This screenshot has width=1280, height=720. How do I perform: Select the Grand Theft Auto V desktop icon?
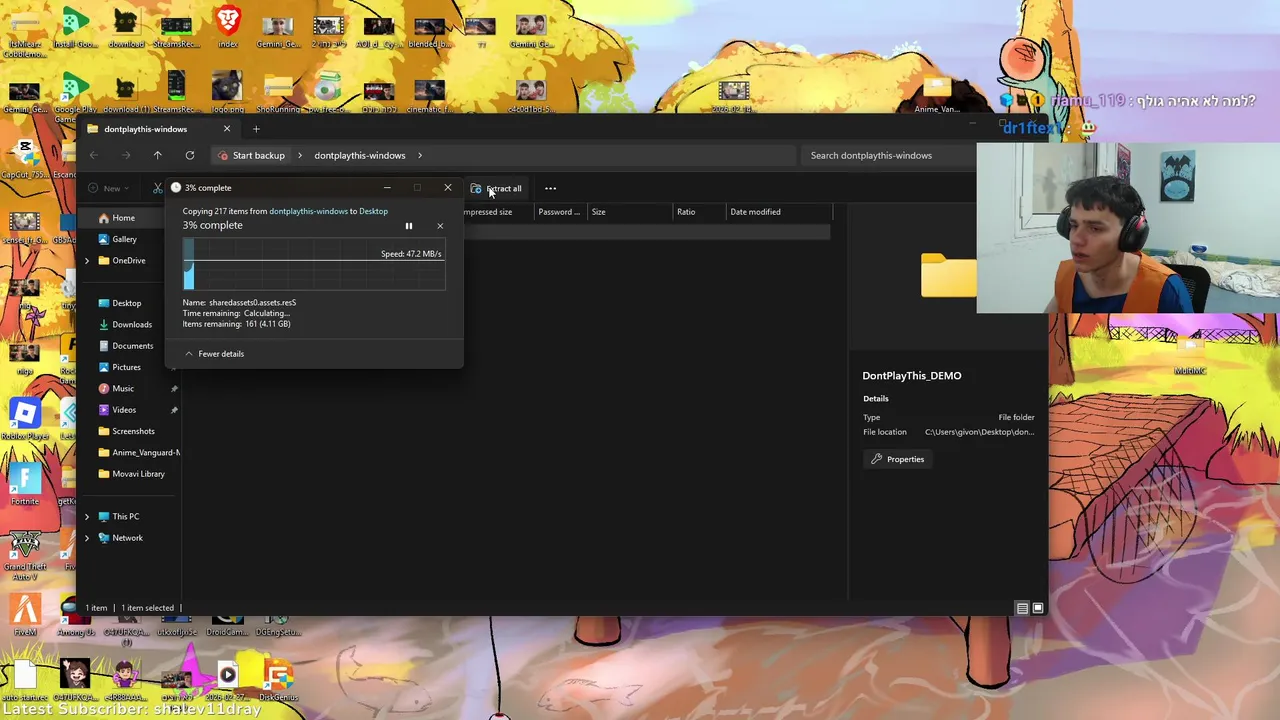pyautogui.click(x=25, y=555)
